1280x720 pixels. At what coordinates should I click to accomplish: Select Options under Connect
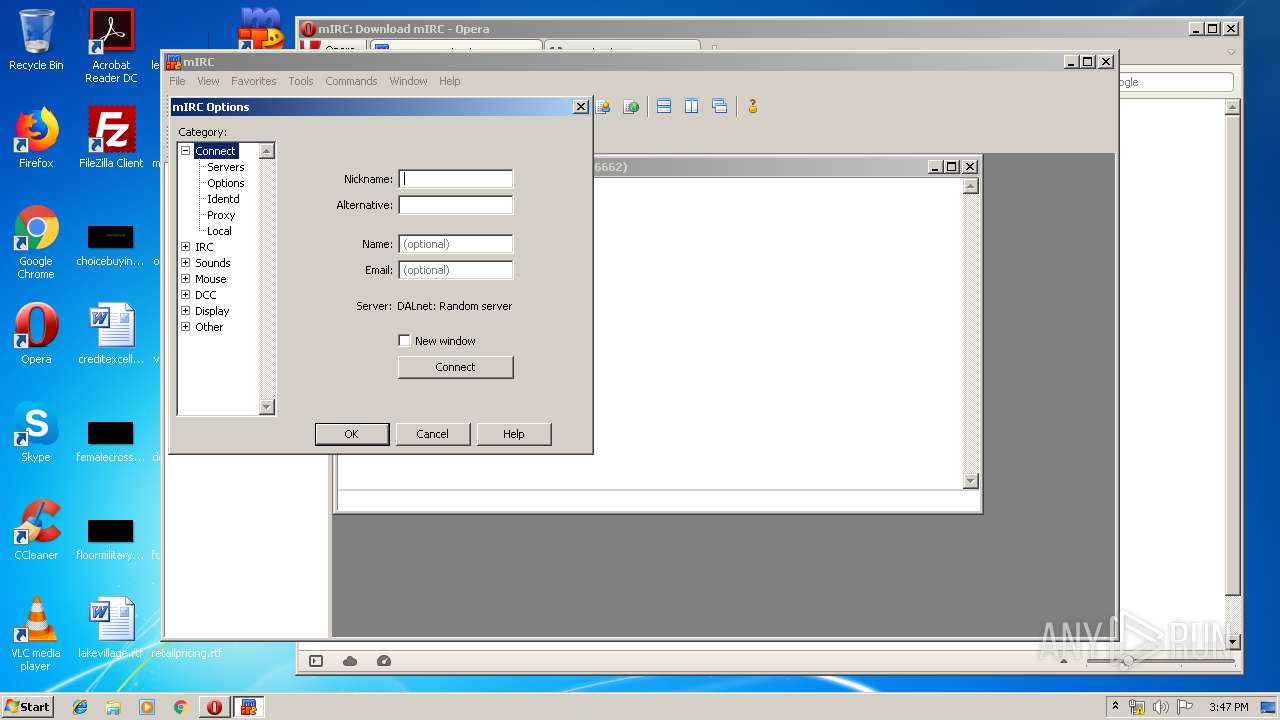point(226,183)
